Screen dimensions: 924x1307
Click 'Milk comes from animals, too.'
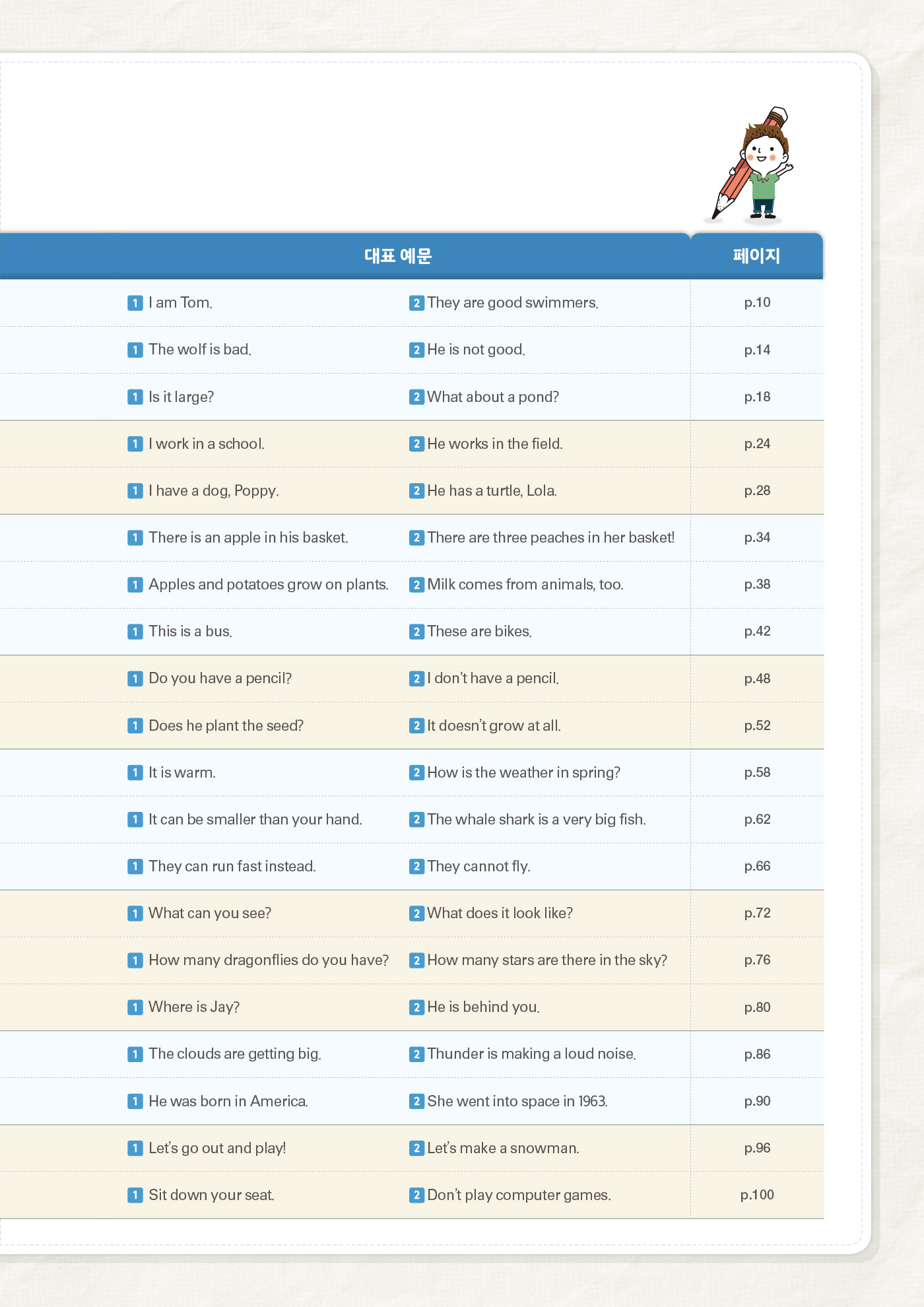pos(525,584)
